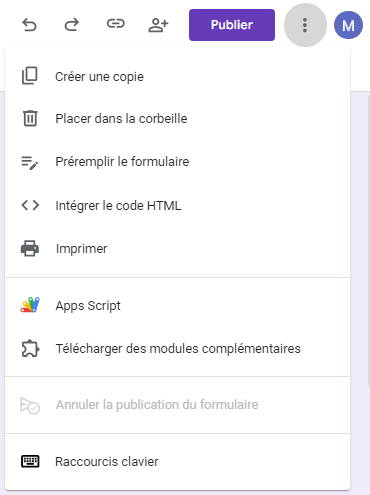370x495 pixels.
Task: Choose Intégrer le code HTML
Action: point(177,205)
